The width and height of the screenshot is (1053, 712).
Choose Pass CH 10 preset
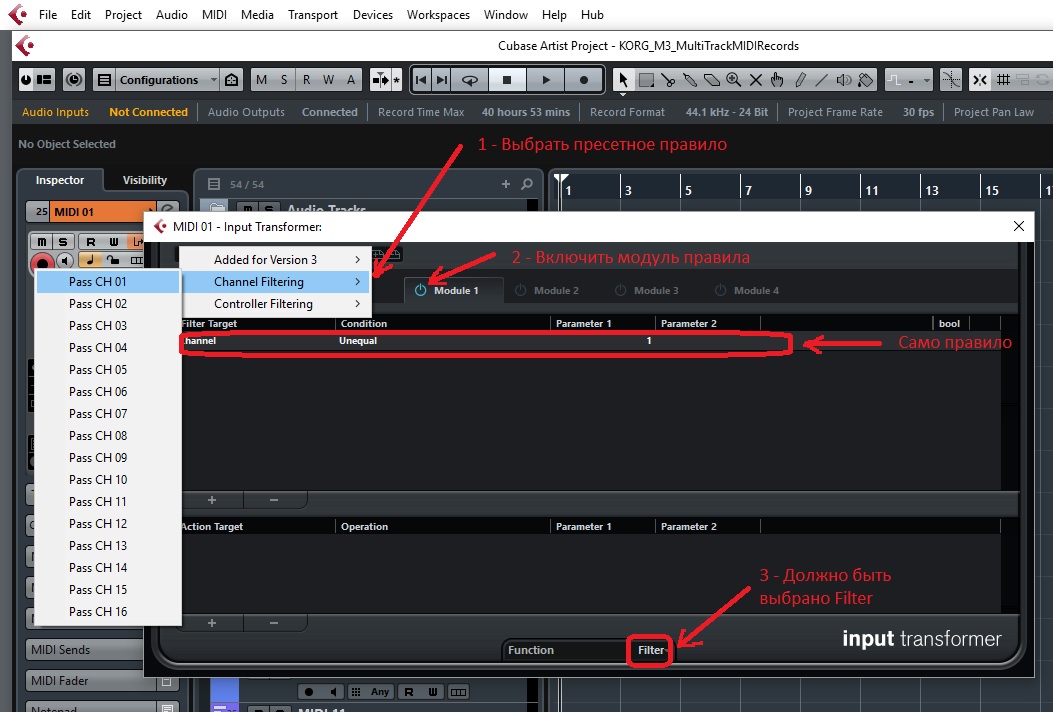(108, 480)
